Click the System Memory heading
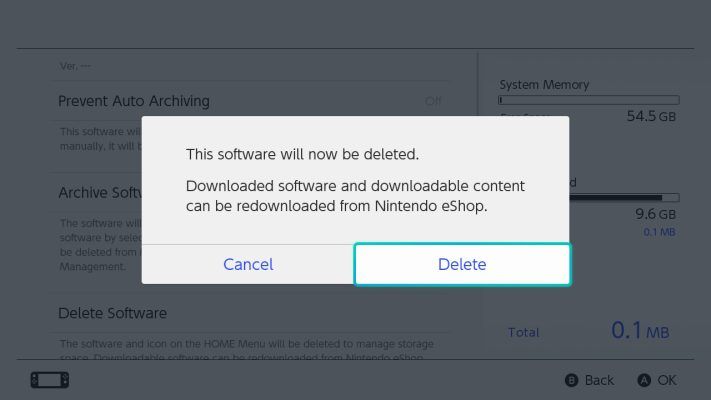The image size is (711, 400). tap(544, 85)
